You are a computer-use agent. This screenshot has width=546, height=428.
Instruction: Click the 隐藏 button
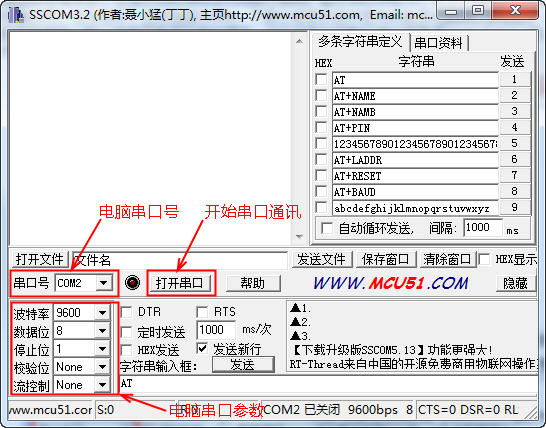pyautogui.click(x=515, y=283)
